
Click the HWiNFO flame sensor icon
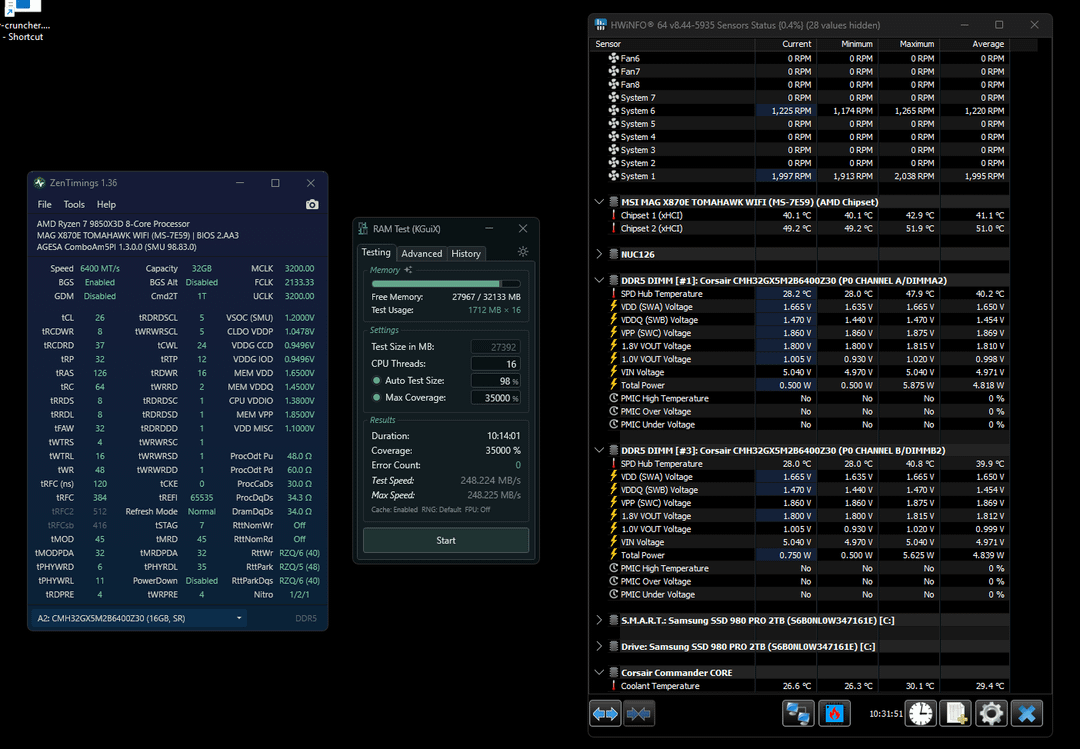pos(834,714)
